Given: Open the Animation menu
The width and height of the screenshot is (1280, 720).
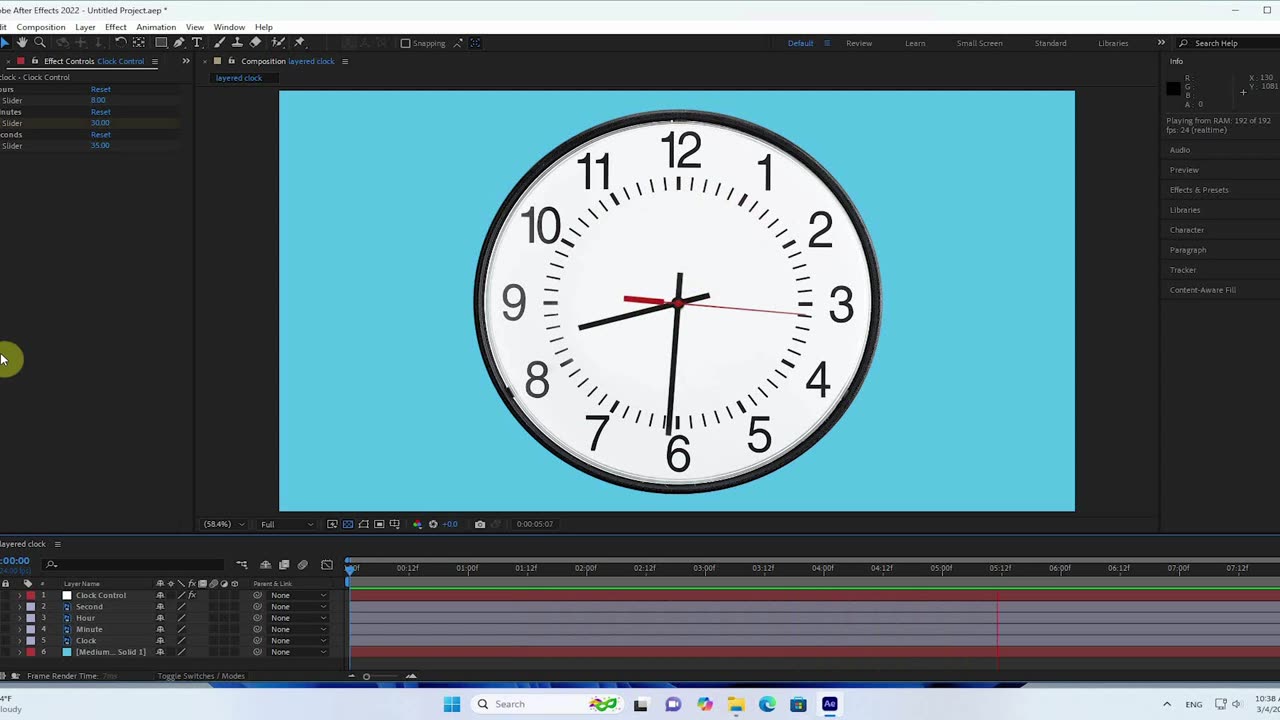Looking at the screenshot, I should (156, 27).
